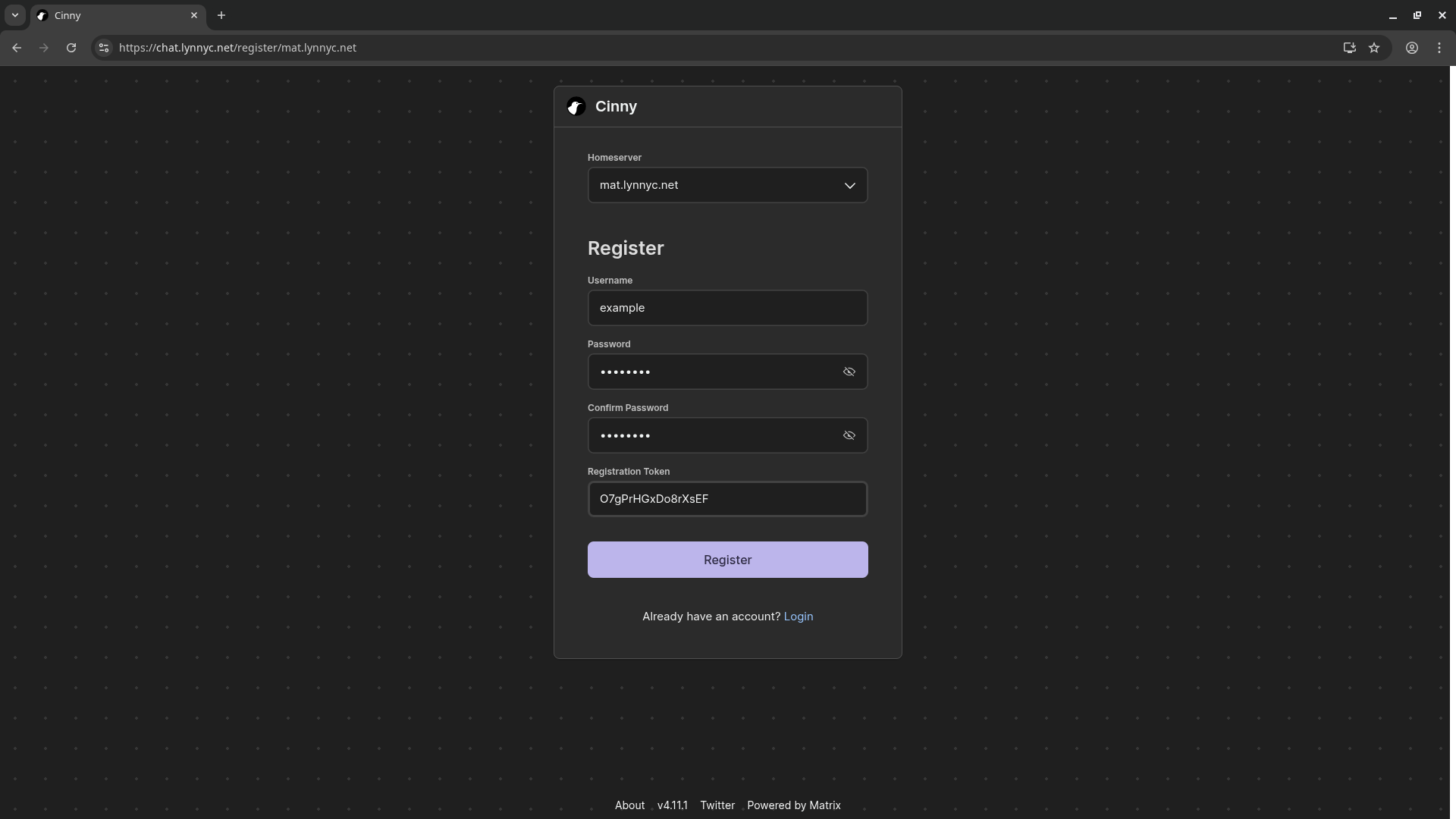
Task: Go back to previous page
Action: (x=17, y=48)
